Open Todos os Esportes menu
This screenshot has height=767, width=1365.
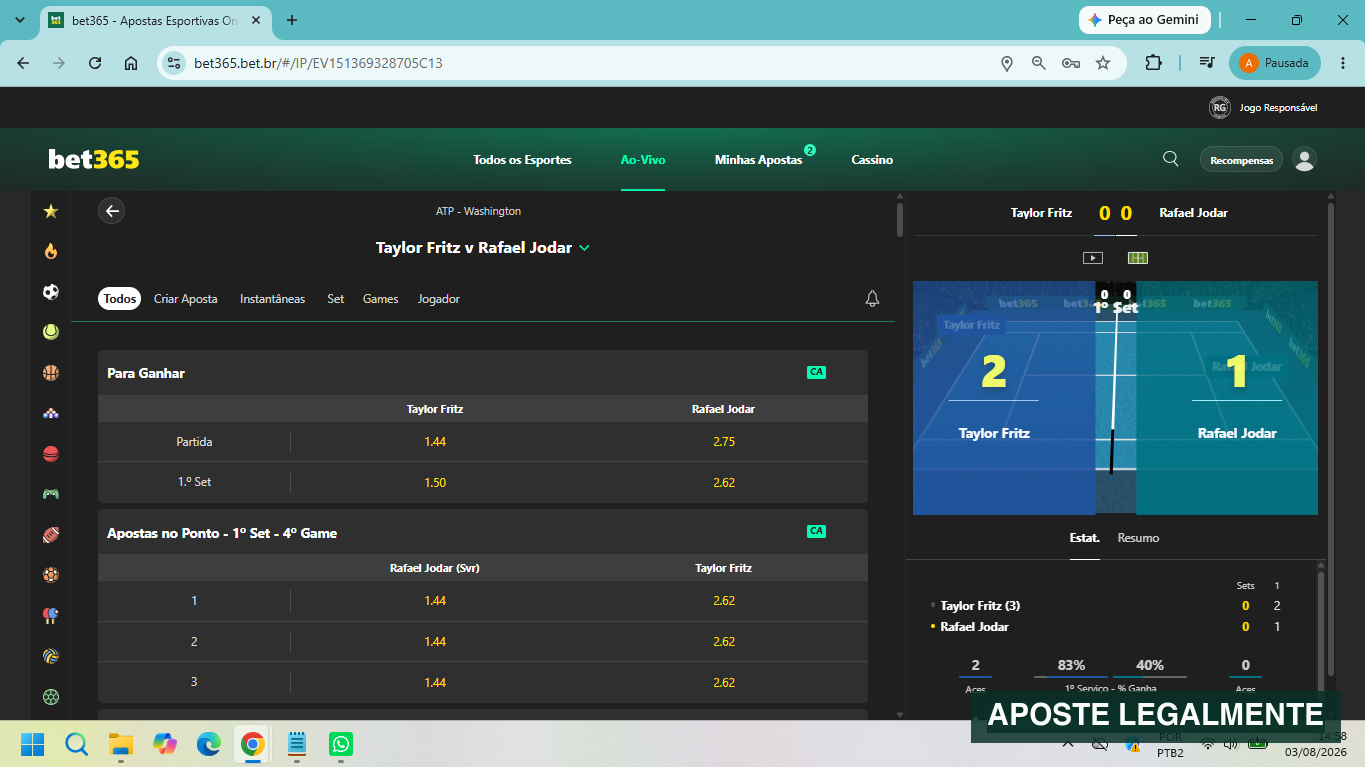(522, 160)
